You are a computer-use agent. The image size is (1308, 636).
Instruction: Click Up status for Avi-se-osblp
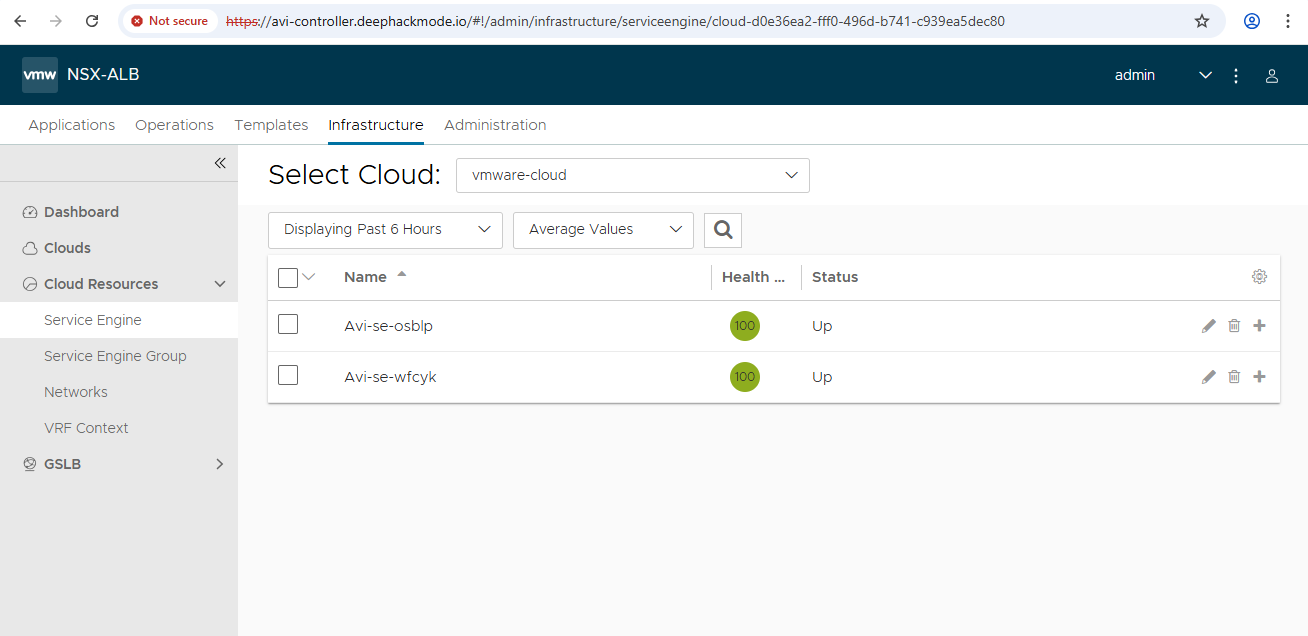(x=822, y=326)
